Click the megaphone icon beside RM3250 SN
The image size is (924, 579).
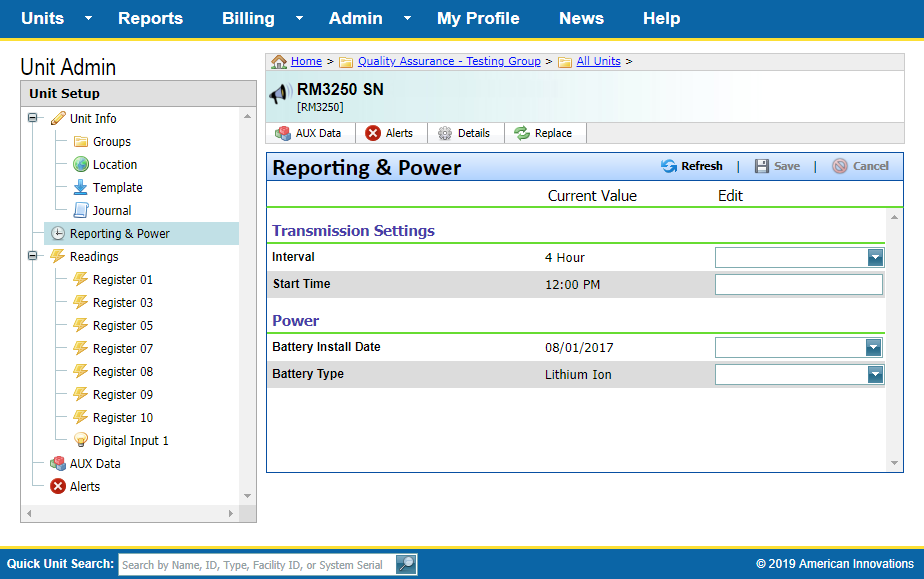(279, 95)
